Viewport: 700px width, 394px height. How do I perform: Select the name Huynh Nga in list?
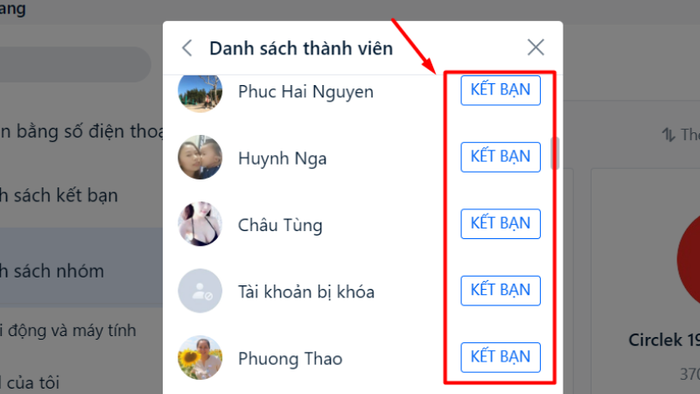click(282, 158)
